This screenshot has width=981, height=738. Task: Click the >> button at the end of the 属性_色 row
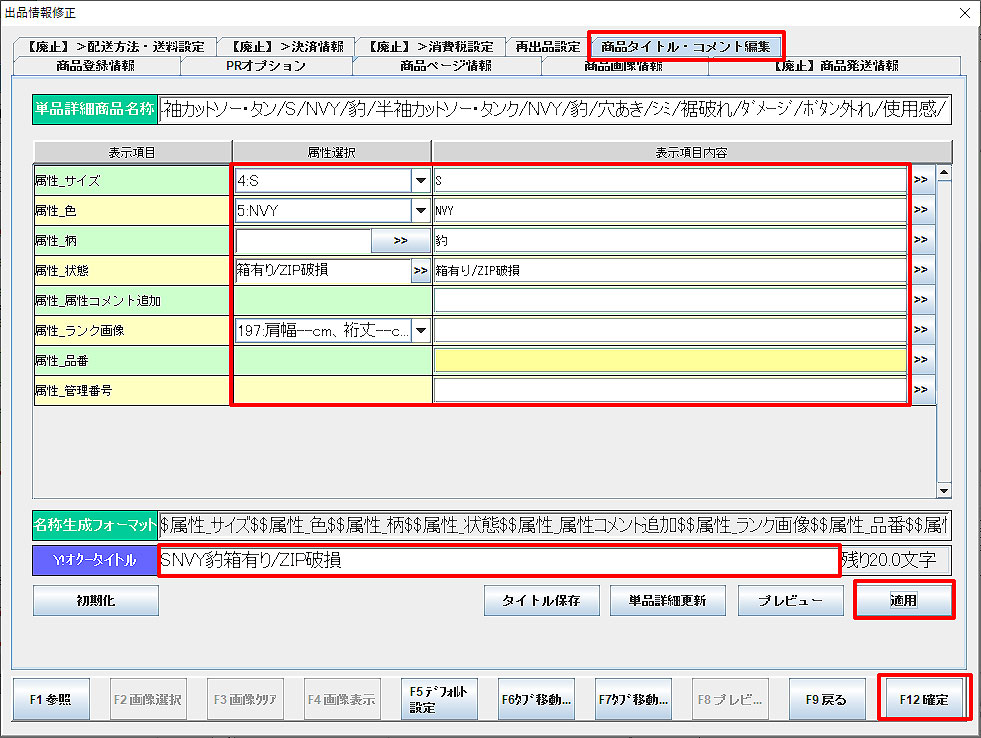(x=921, y=211)
